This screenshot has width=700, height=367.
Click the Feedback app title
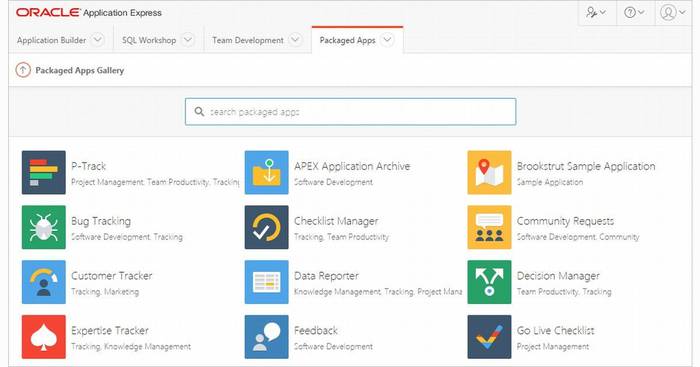316,330
